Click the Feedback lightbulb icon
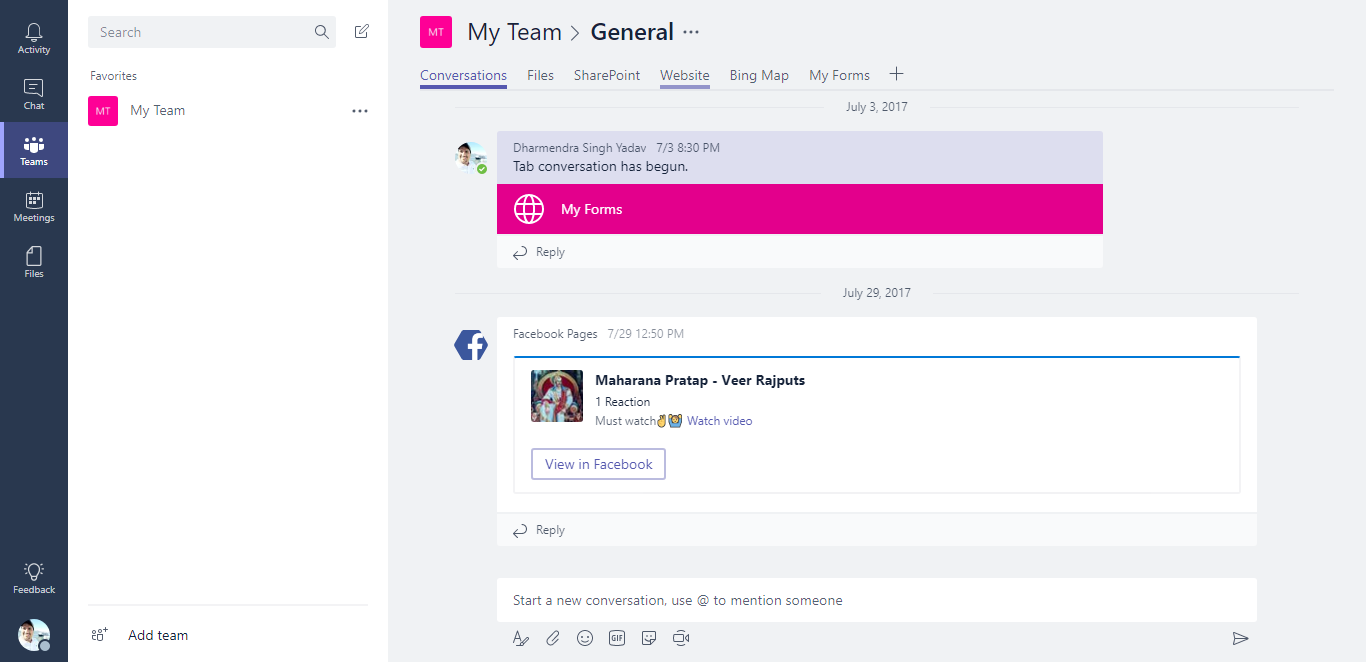The width and height of the screenshot is (1366, 662). coord(34,571)
